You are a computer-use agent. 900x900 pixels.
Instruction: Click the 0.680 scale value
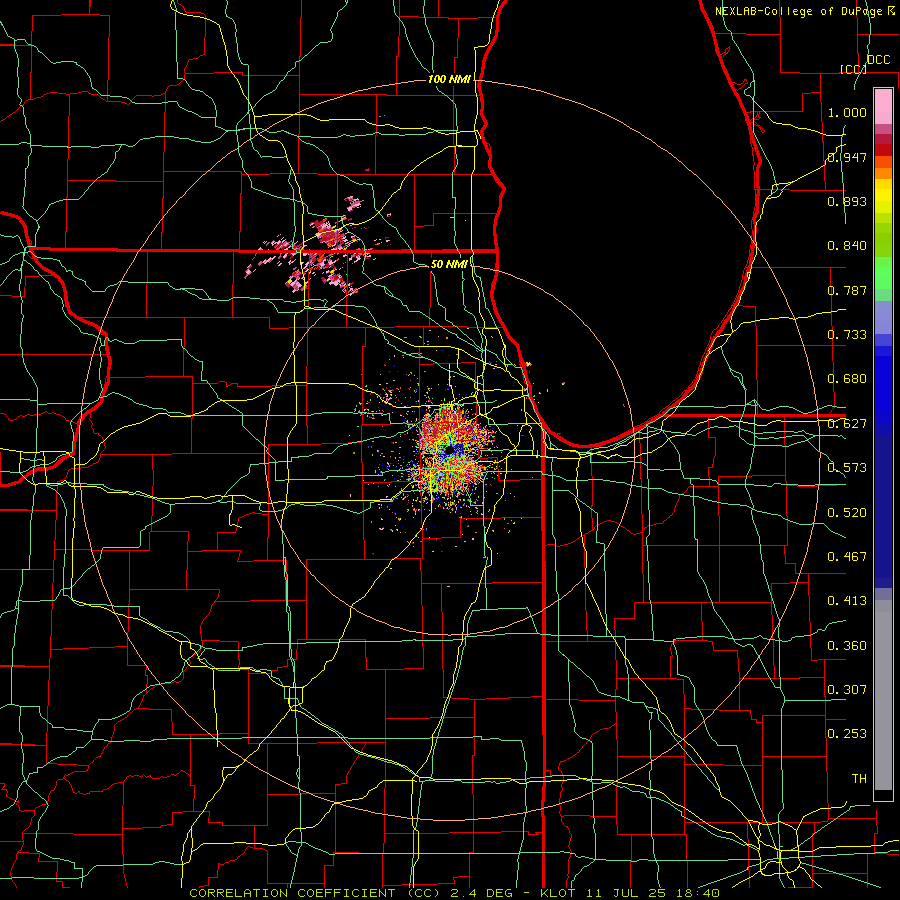coord(847,379)
